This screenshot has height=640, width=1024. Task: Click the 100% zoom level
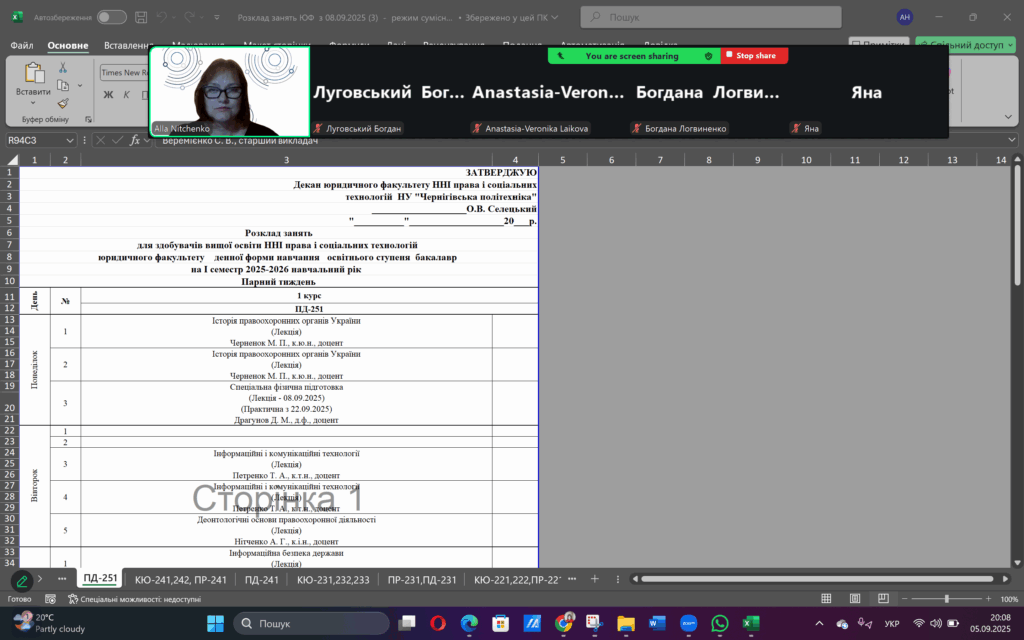coord(1009,599)
